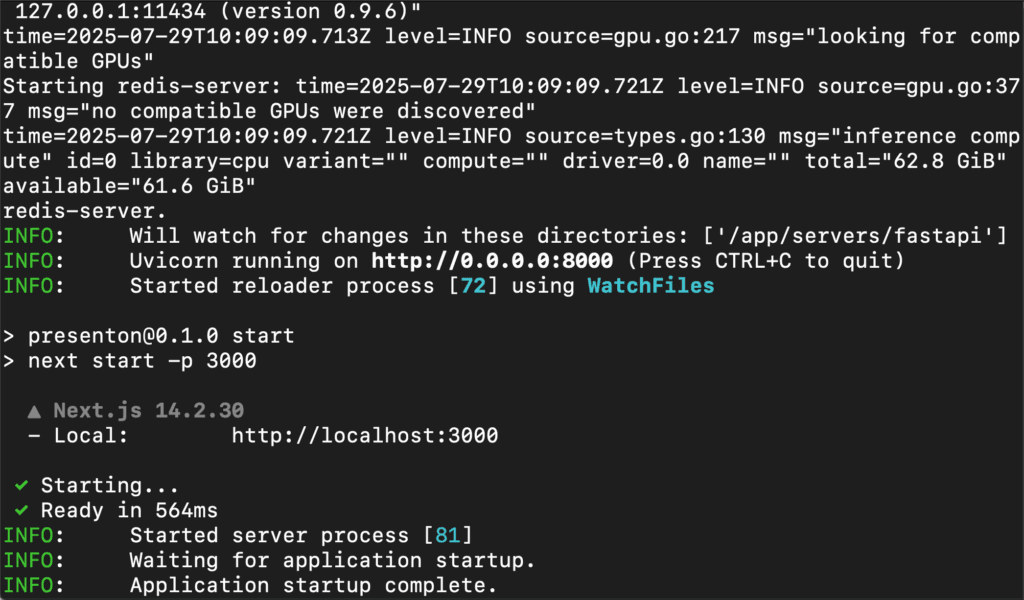This screenshot has height=600, width=1024.
Task: Click the '/app/servers/fastapi' directory path
Action: pos(855,236)
